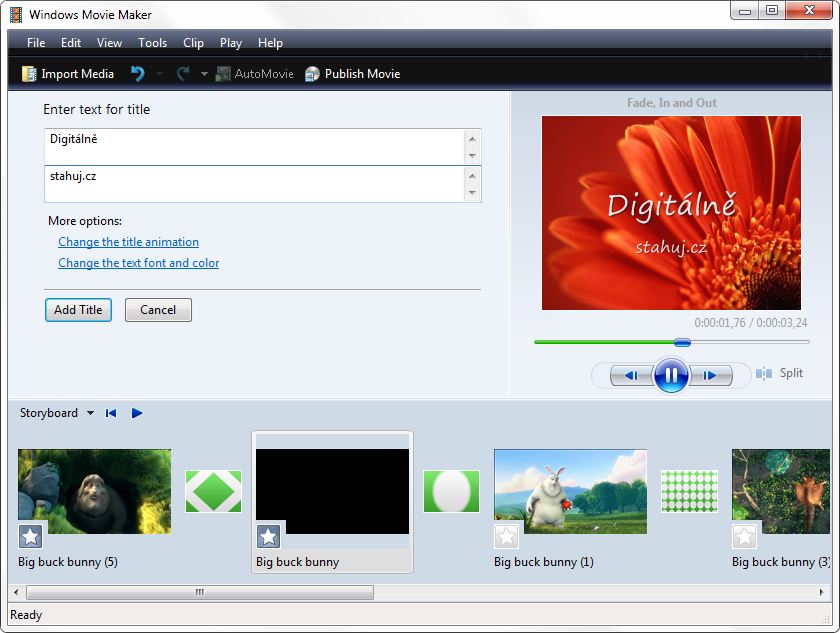Click the storyboard scroll left arrow

(16, 592)
